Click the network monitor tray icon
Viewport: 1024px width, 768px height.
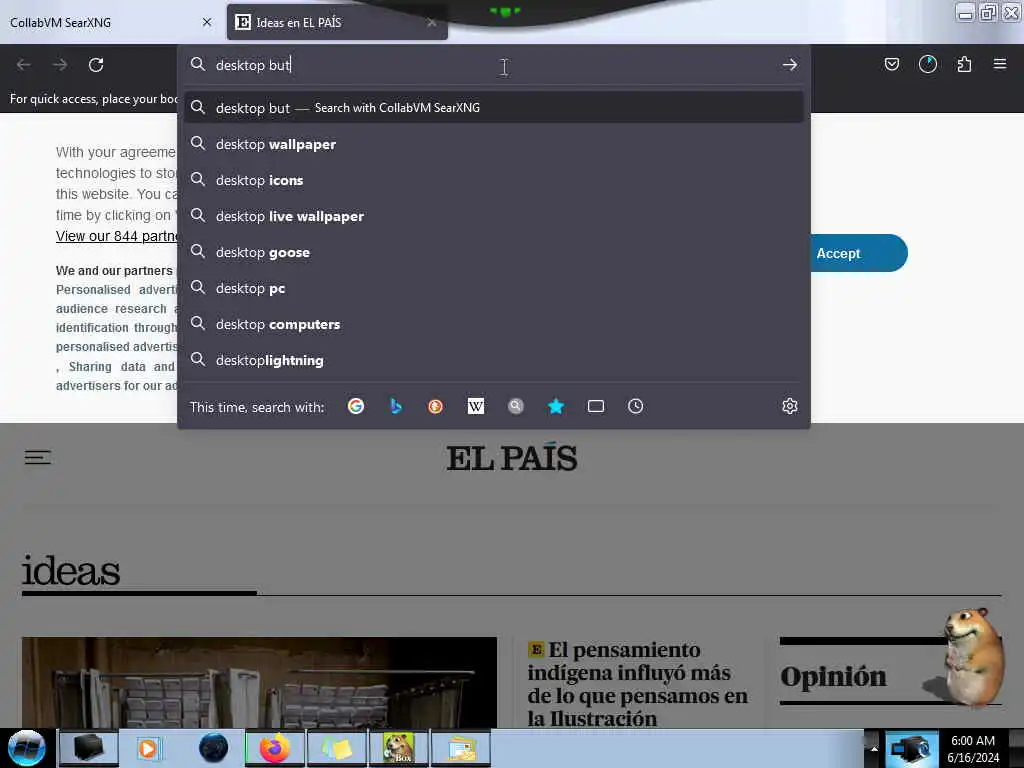910,748
